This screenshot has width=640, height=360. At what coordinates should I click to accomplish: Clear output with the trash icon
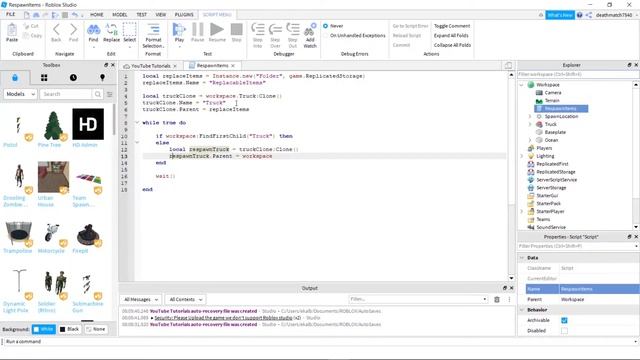[x=497, y=299]
